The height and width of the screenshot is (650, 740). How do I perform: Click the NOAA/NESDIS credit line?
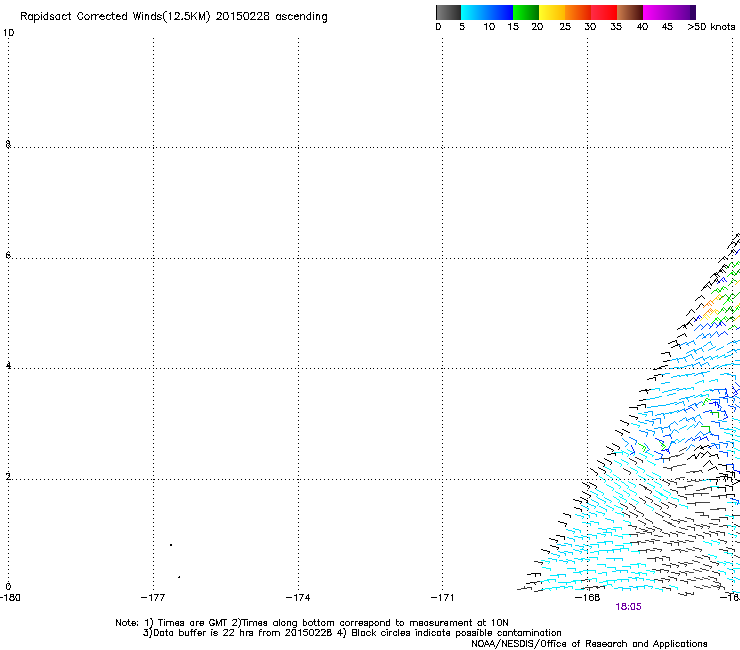point(589,644)
